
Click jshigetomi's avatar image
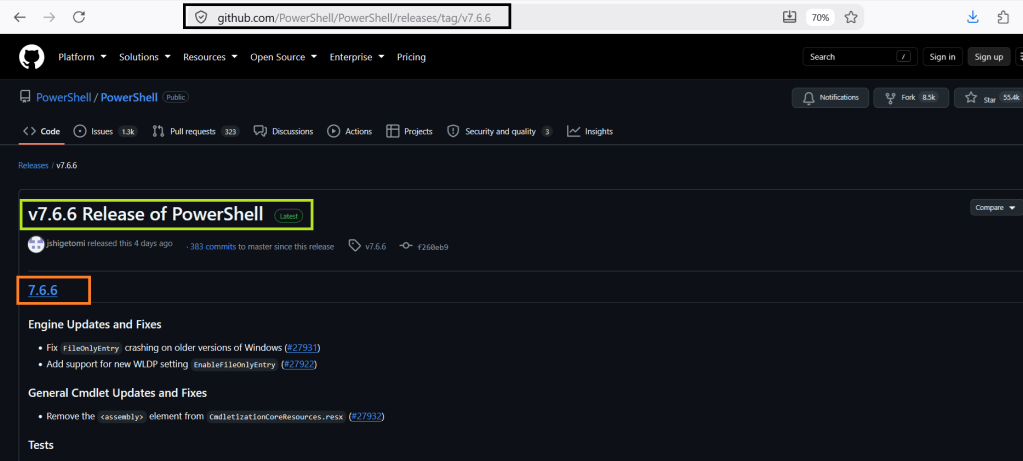(36, 244)
